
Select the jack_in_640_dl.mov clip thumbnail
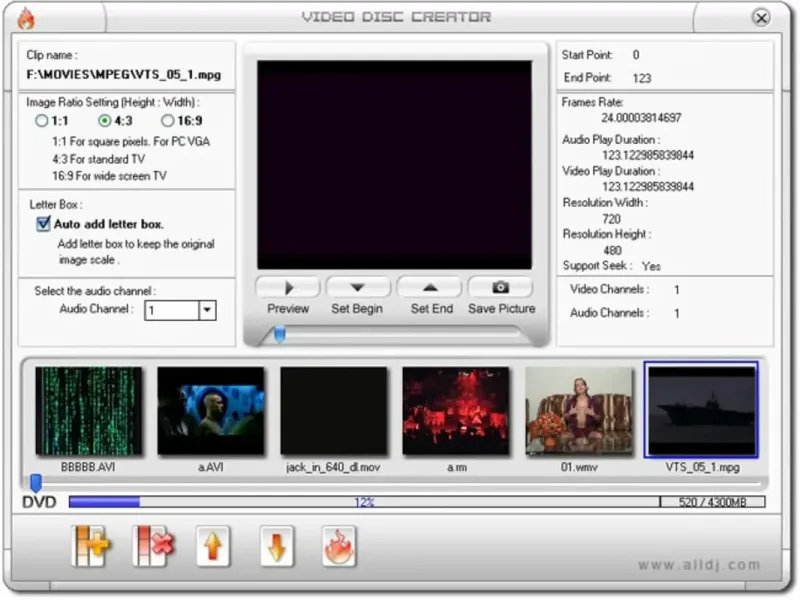coord(333,411)
